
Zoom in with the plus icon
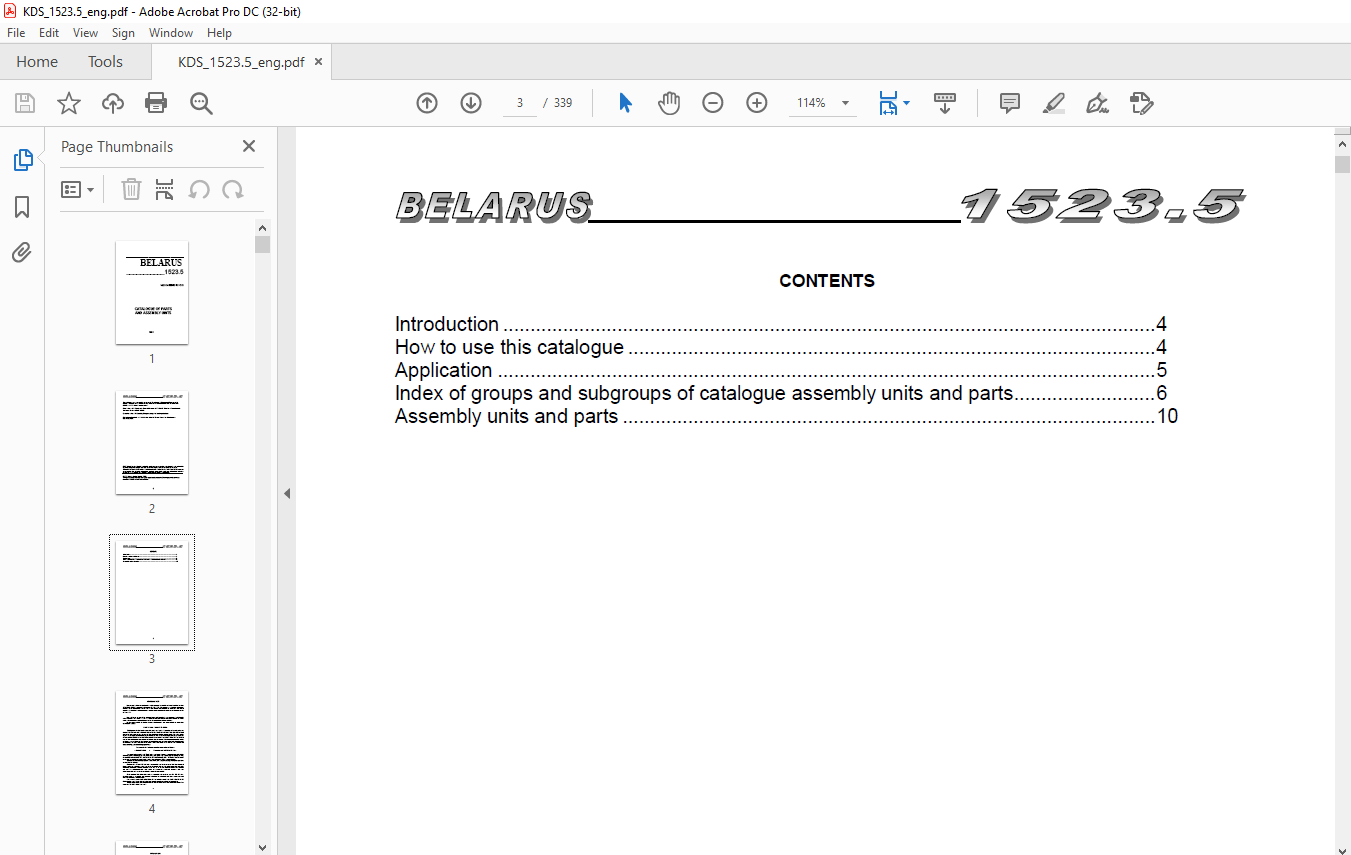point(757,103)
